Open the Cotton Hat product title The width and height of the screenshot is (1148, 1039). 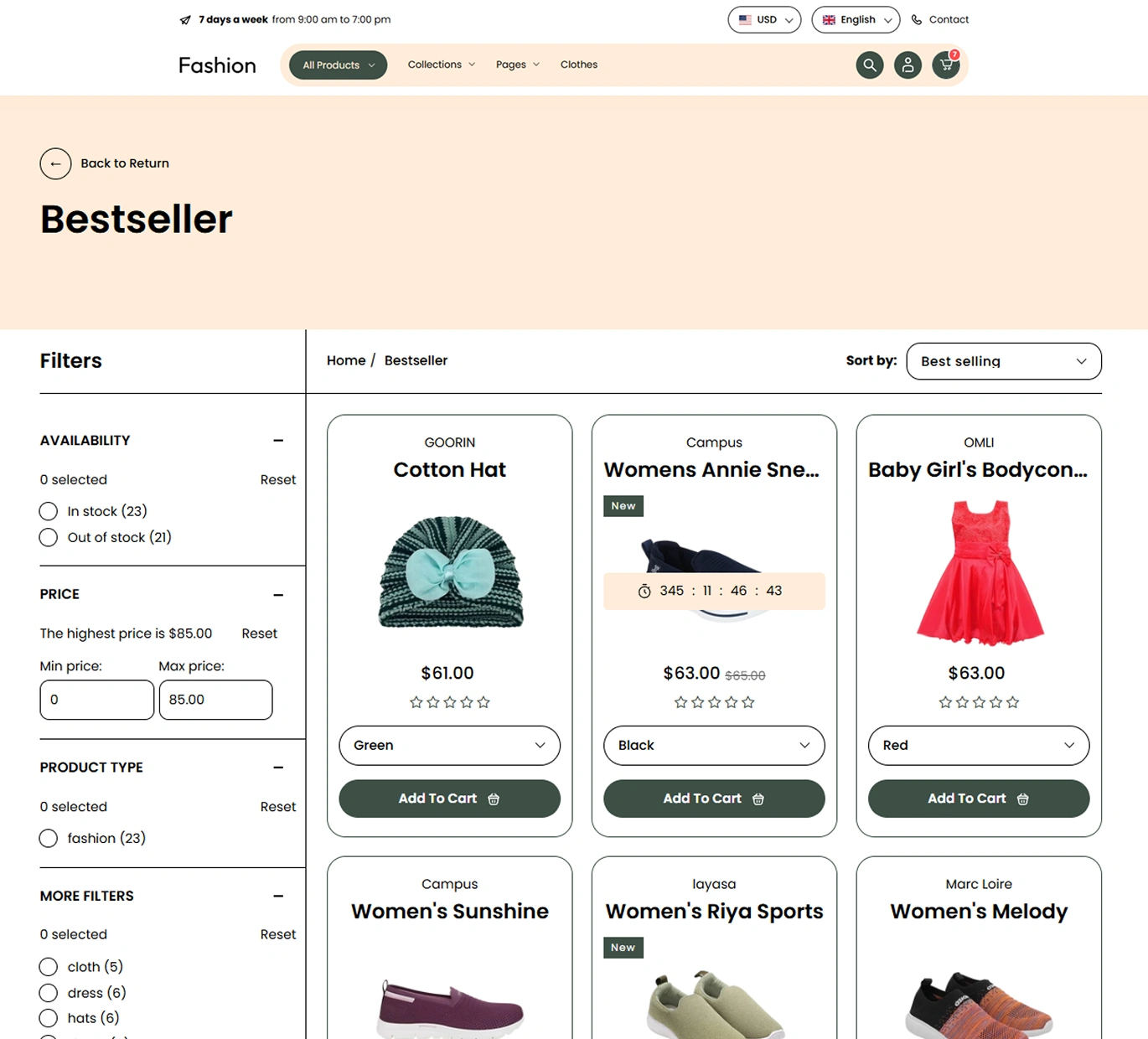450,470
